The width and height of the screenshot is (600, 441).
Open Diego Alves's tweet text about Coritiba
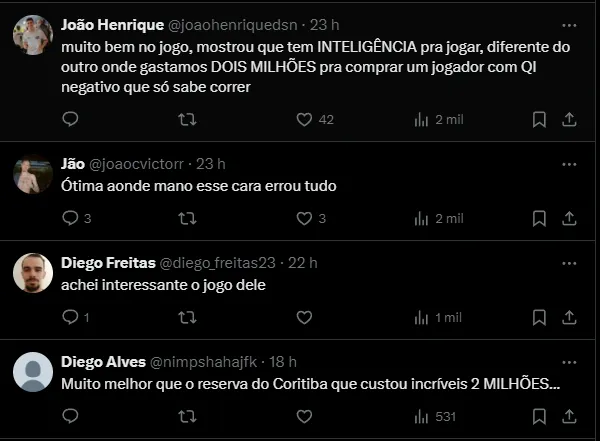click(x=310, y=384)
